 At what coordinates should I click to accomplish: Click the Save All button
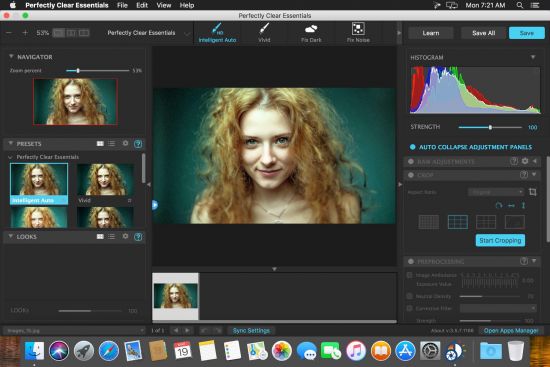tap(483, 33)
